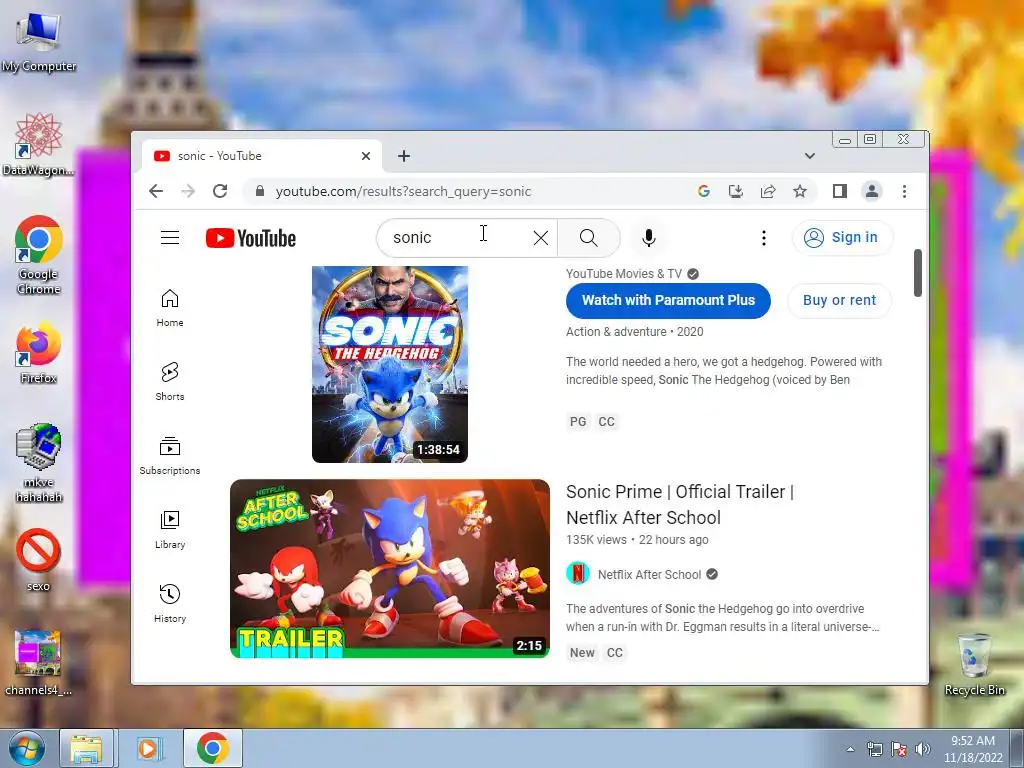
Task: Toggle Chrome side panel icon
Action: point(840,191)
